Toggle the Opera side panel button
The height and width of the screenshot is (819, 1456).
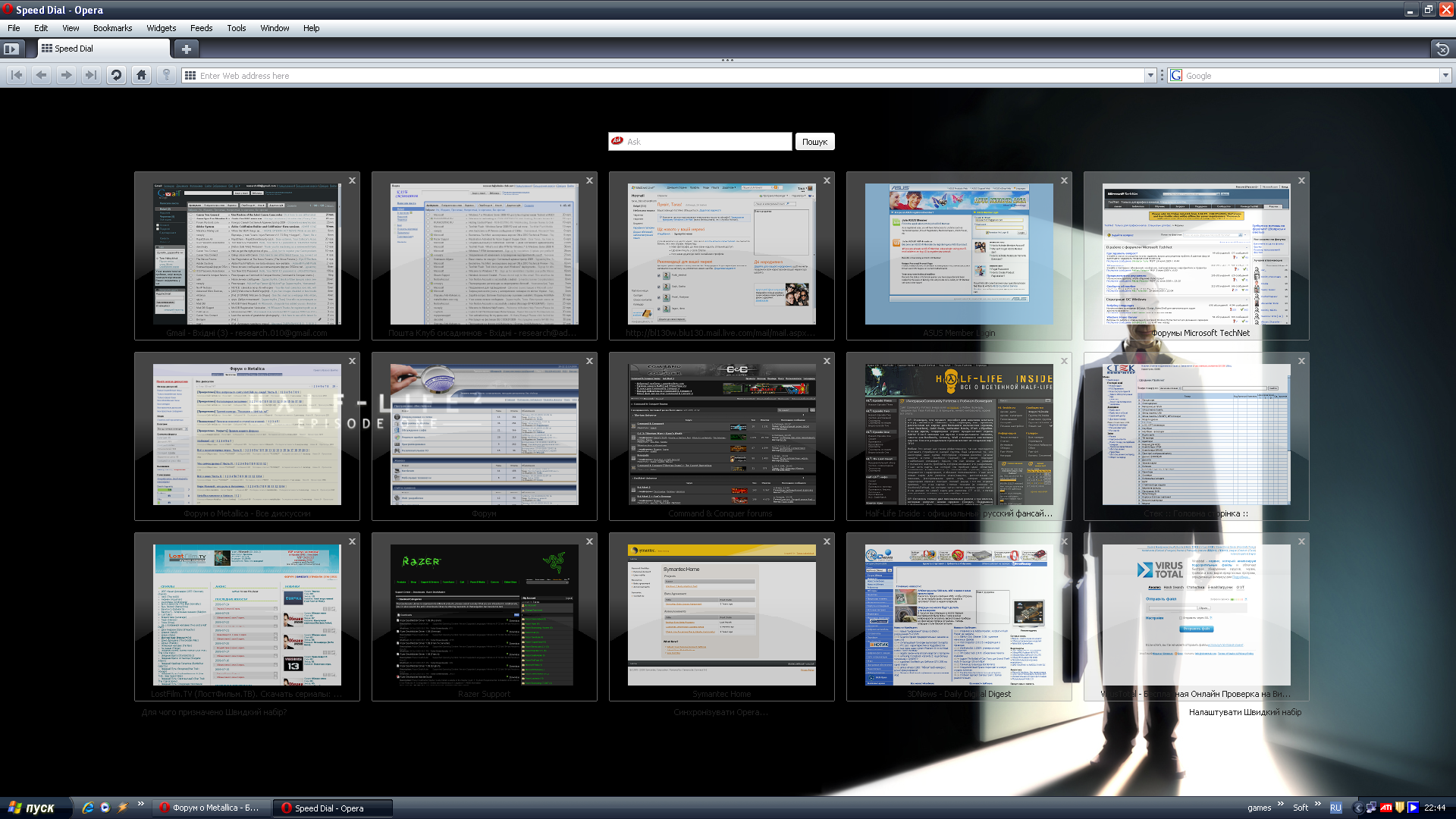11,49
